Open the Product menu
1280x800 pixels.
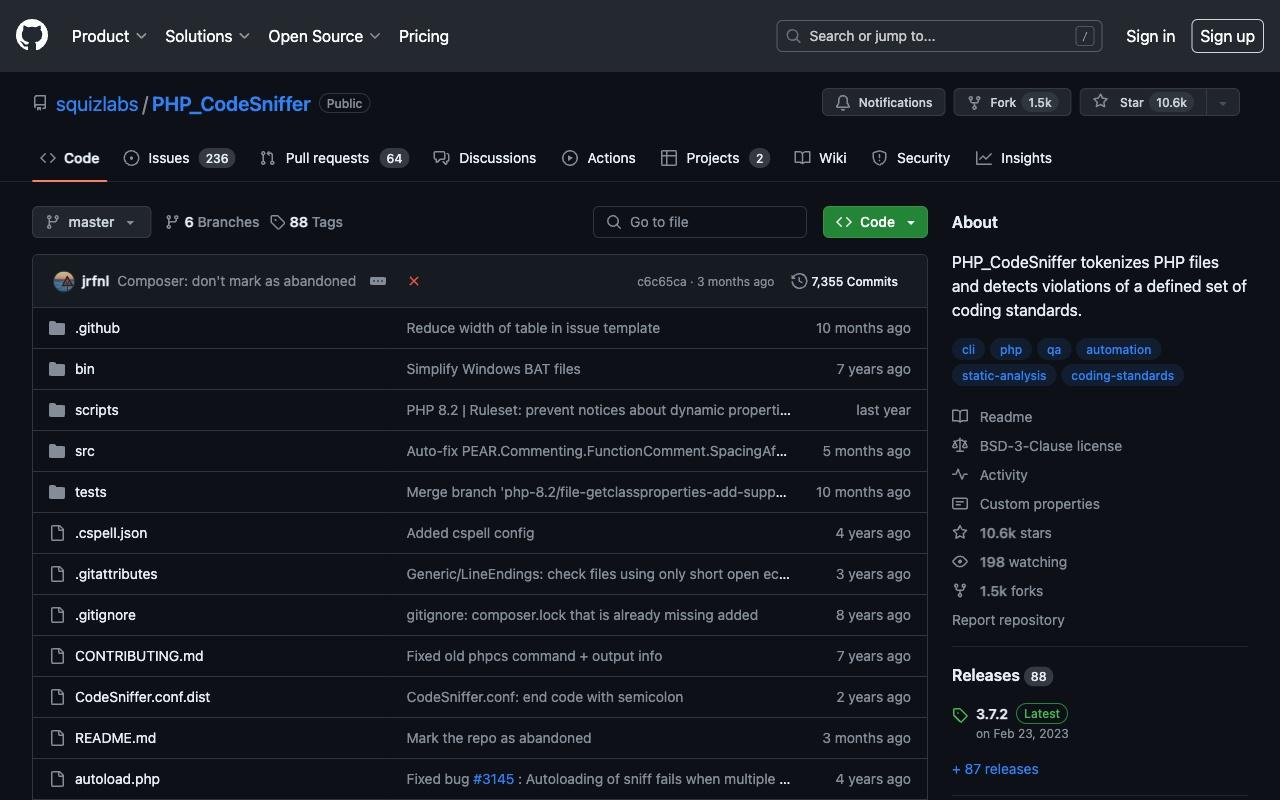click(109, 36)
